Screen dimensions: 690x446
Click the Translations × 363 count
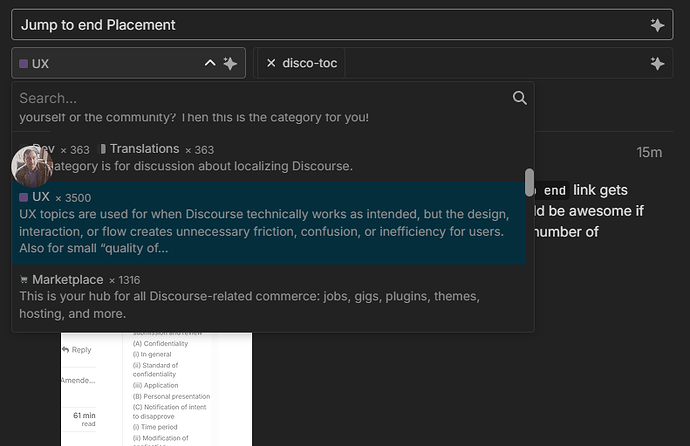[199, 150]
